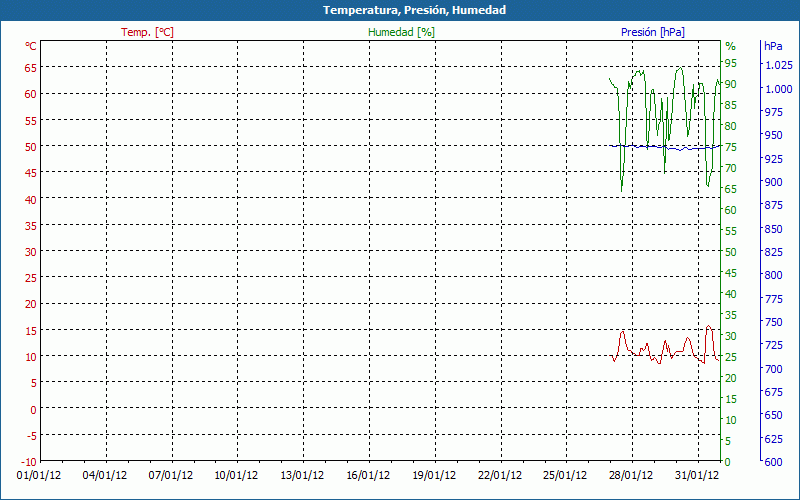The width and height of the screenshot is (800, 500).
Task: Click date label "13/01/12"
Action: pos(302,476)
